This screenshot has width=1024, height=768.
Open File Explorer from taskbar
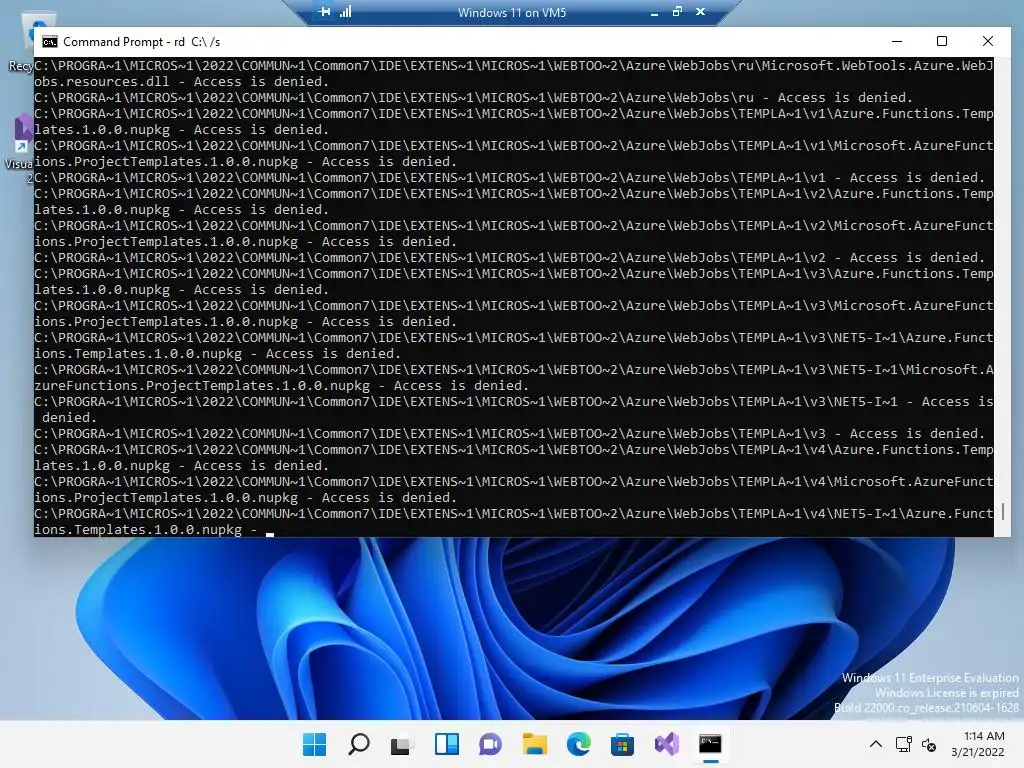(535, 744)
